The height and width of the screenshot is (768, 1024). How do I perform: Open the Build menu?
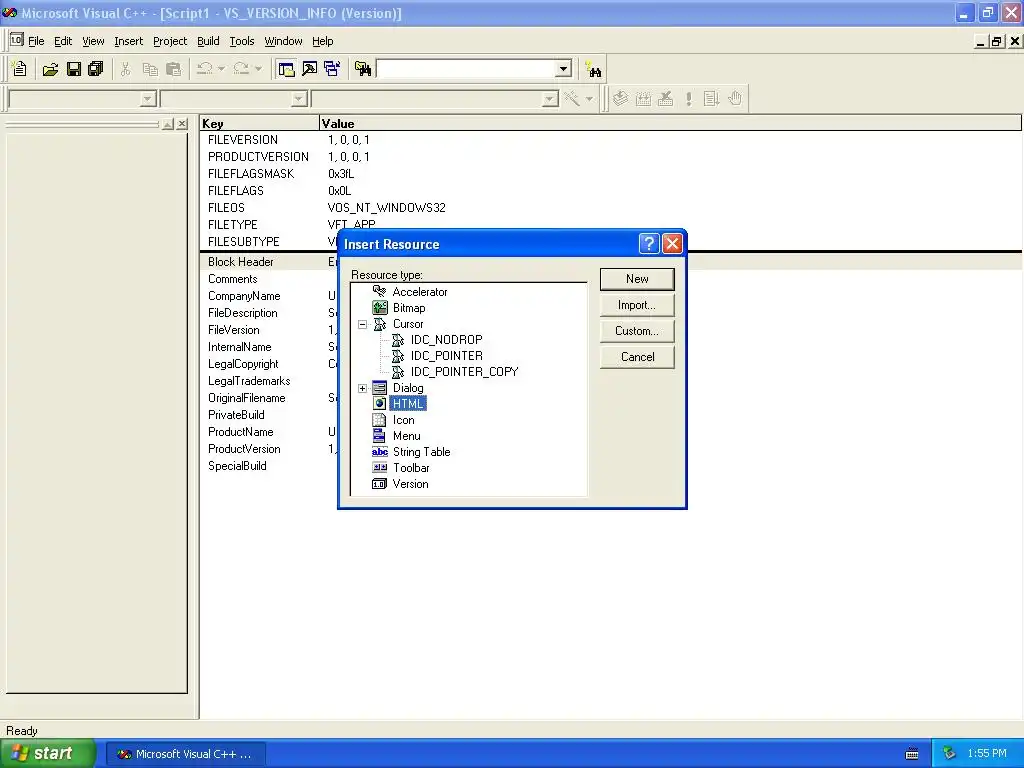coord(208,41)
